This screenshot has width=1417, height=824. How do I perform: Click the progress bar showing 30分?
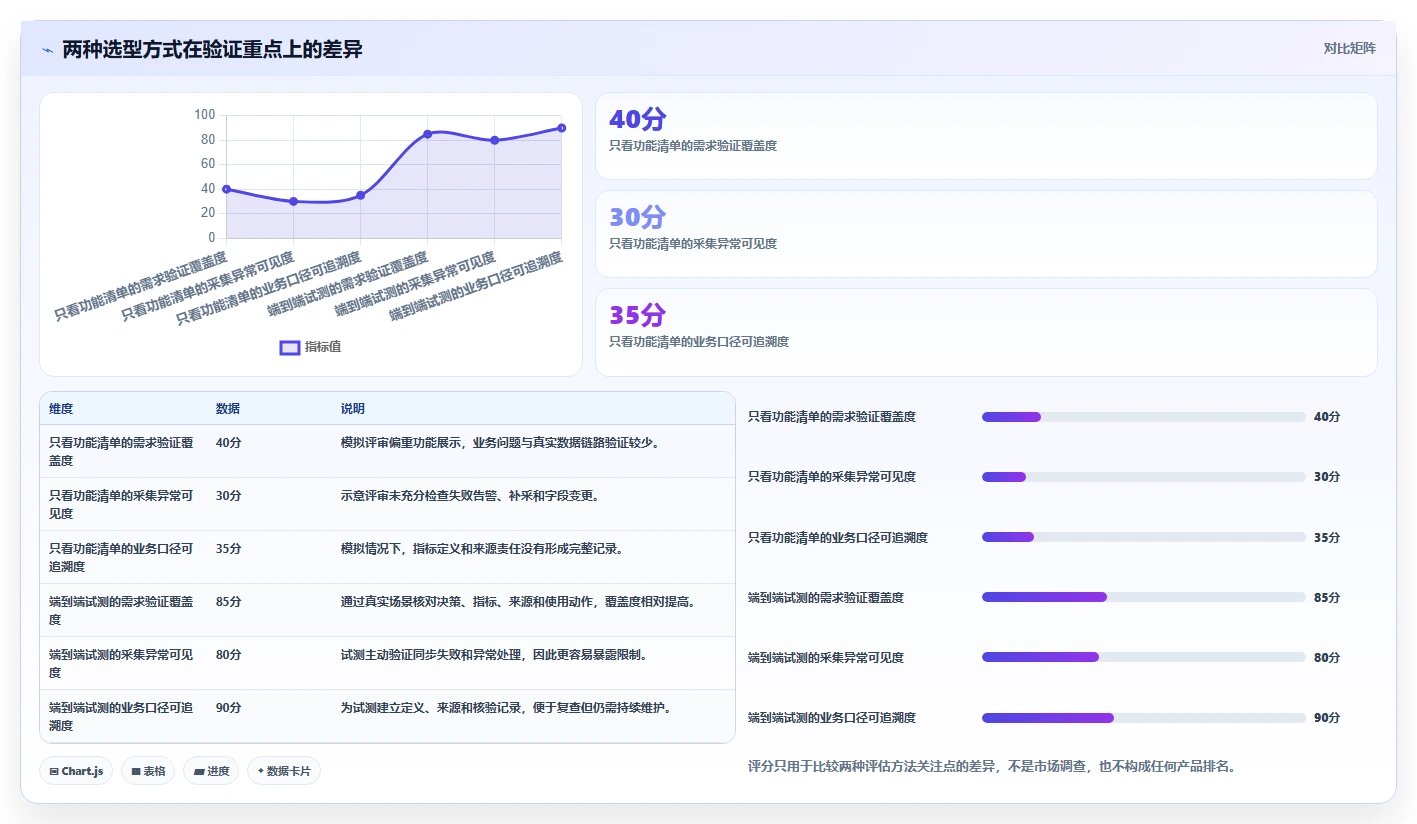[x=1144, y=477]
